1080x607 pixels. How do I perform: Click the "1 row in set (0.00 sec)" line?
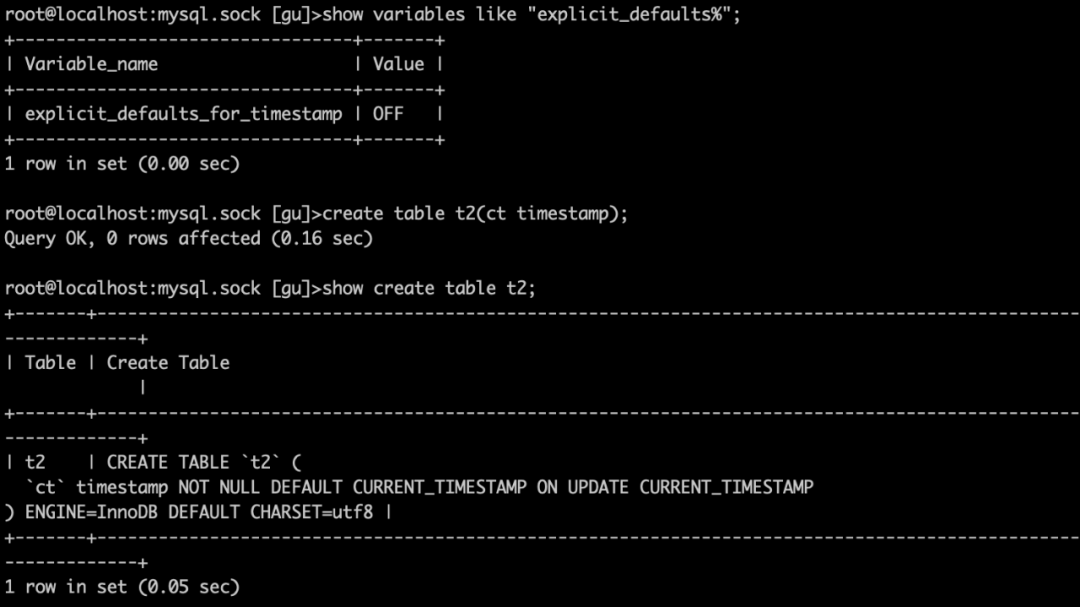point(122,163)
